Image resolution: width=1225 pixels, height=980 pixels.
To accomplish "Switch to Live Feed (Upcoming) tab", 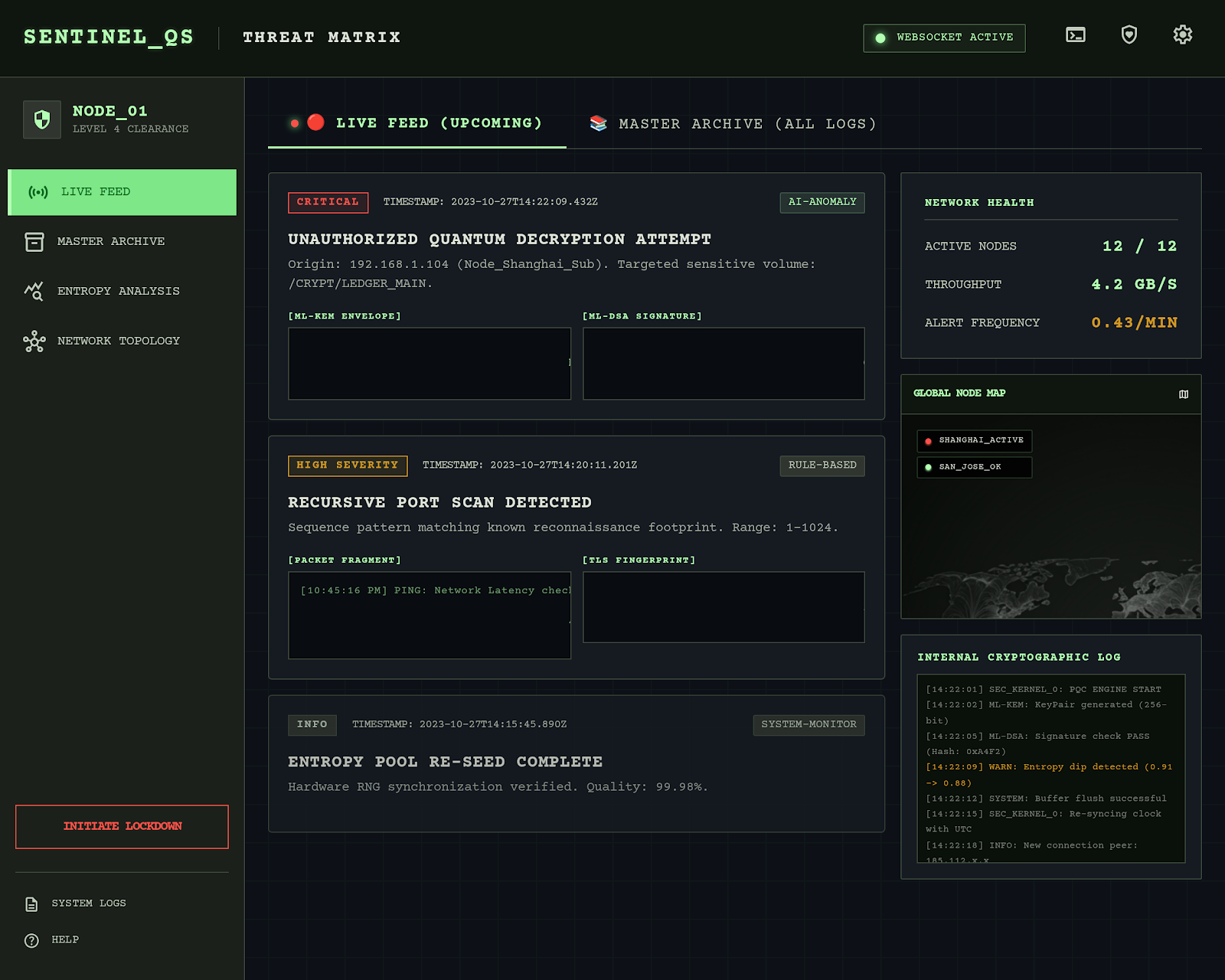I will 417,123.
